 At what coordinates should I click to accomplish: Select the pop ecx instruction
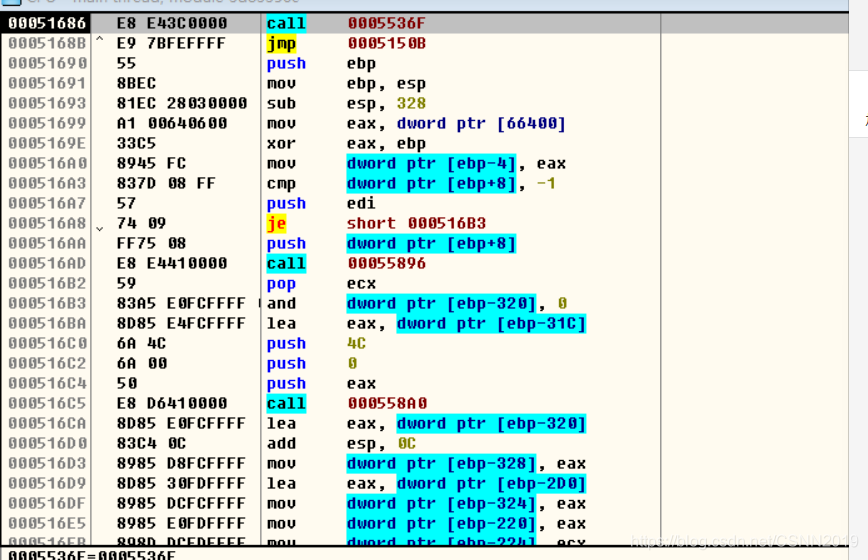(x=321, y=283)
